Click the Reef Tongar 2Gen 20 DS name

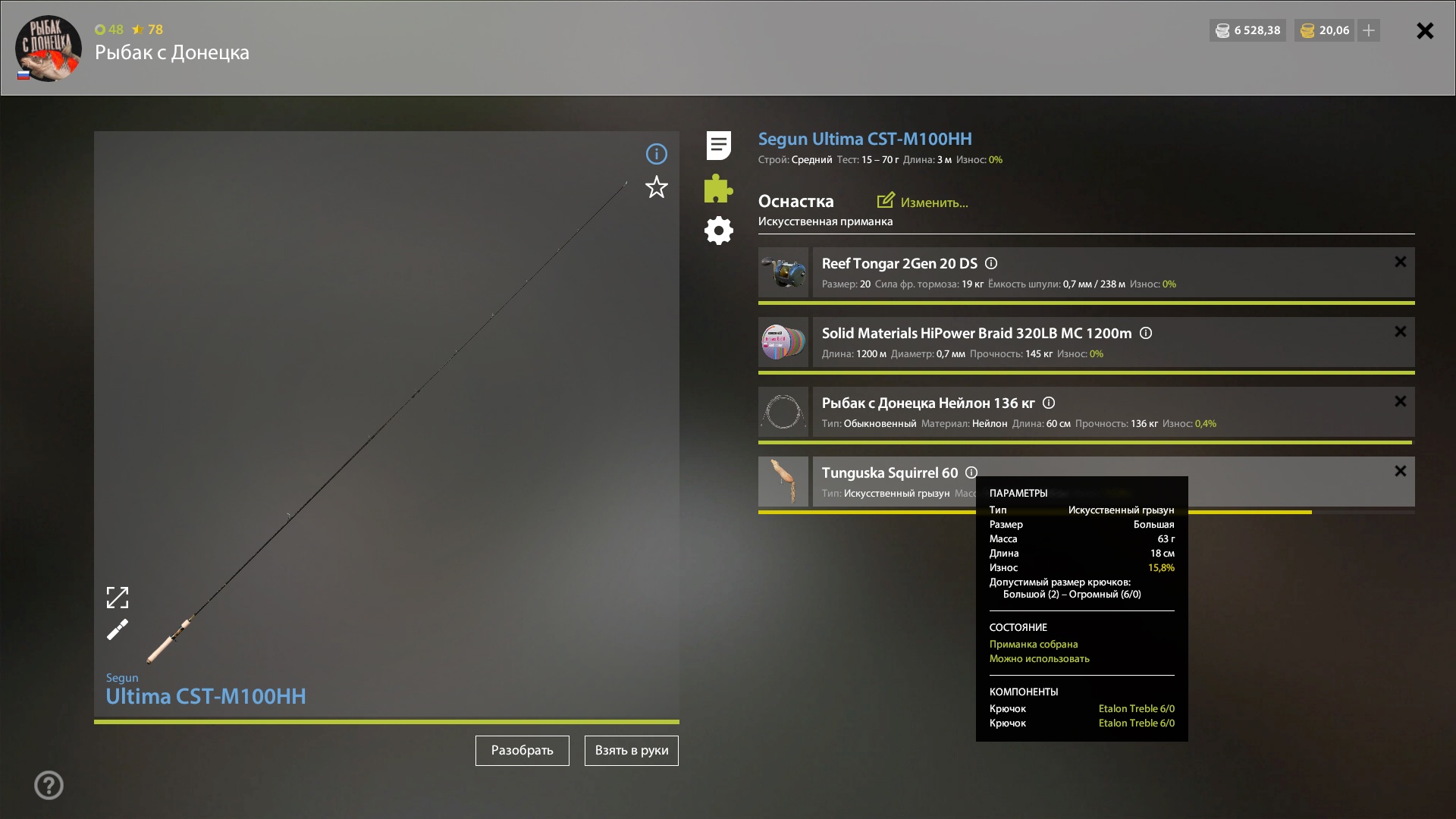899,263
